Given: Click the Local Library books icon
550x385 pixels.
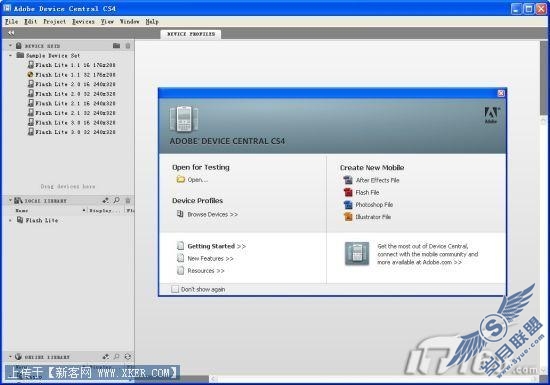Looking at the screenshot, I should coord(18,201).
